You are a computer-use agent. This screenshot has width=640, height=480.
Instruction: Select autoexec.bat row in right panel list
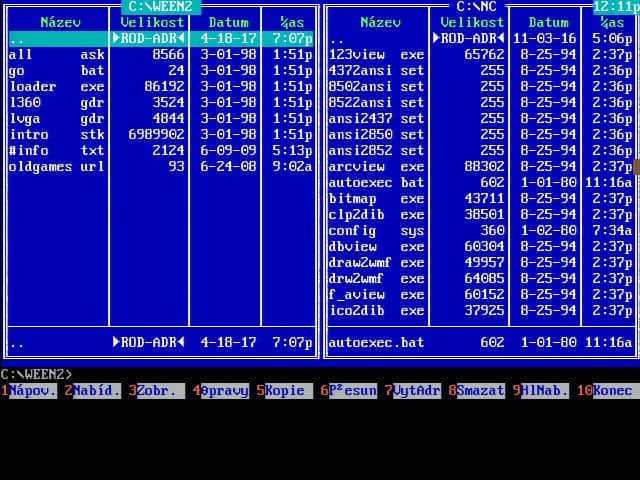[x=480, y=182]
